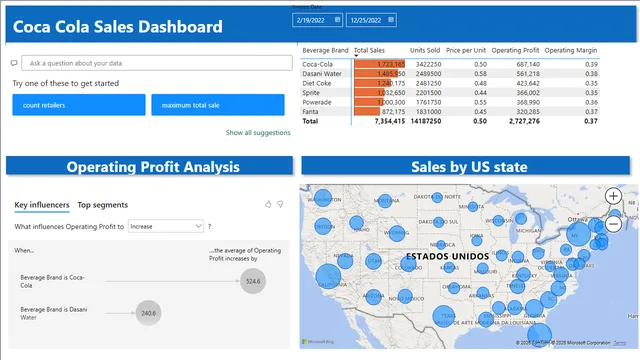Open the start date calendar picker icon
Viewport: 640px width, 360px height.
338,20
